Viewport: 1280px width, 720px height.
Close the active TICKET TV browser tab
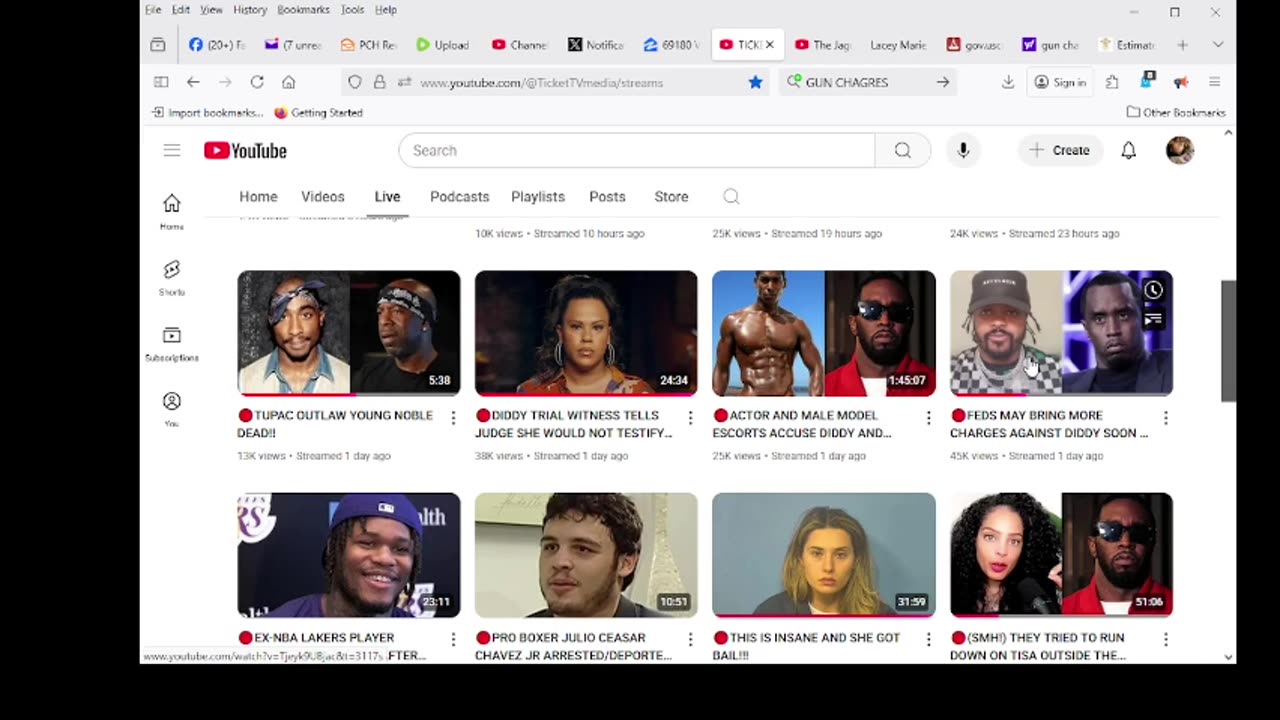click(x=769, y=45)
